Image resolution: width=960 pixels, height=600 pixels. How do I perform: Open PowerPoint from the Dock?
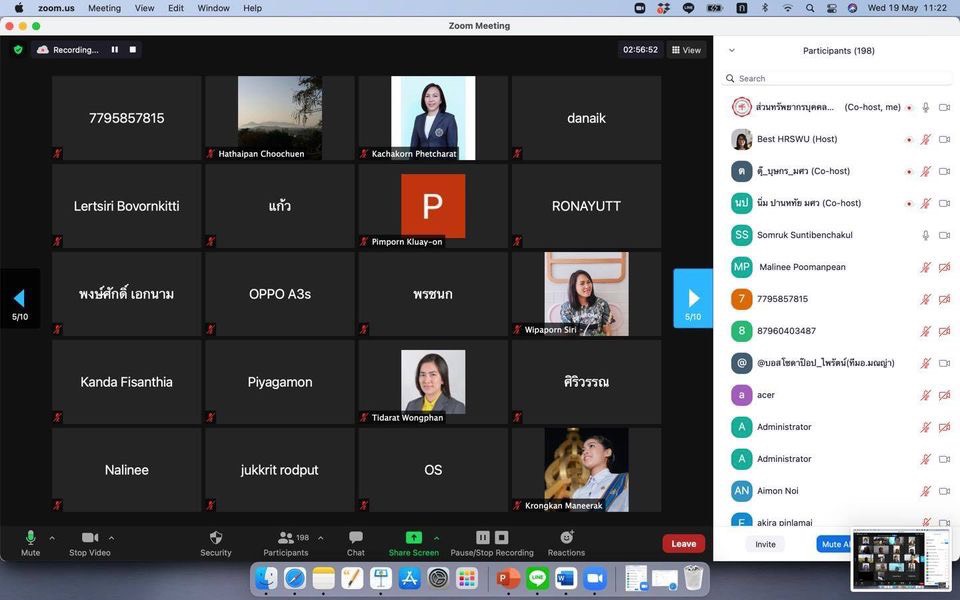(x=508, y=578)
